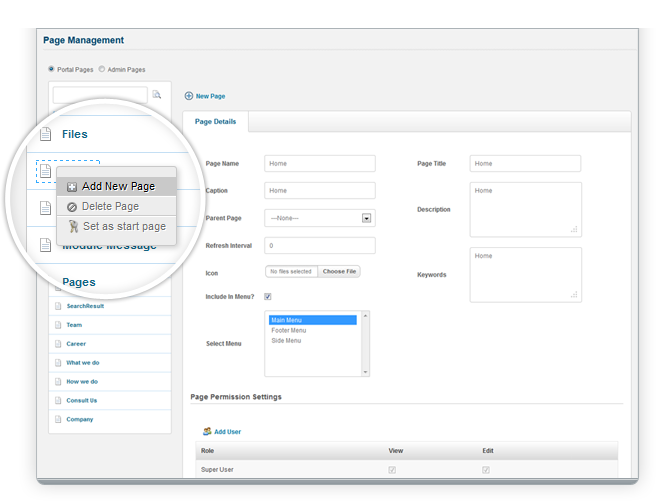Click the page icon beside Team
656x501 pixels.
point(58,325)
